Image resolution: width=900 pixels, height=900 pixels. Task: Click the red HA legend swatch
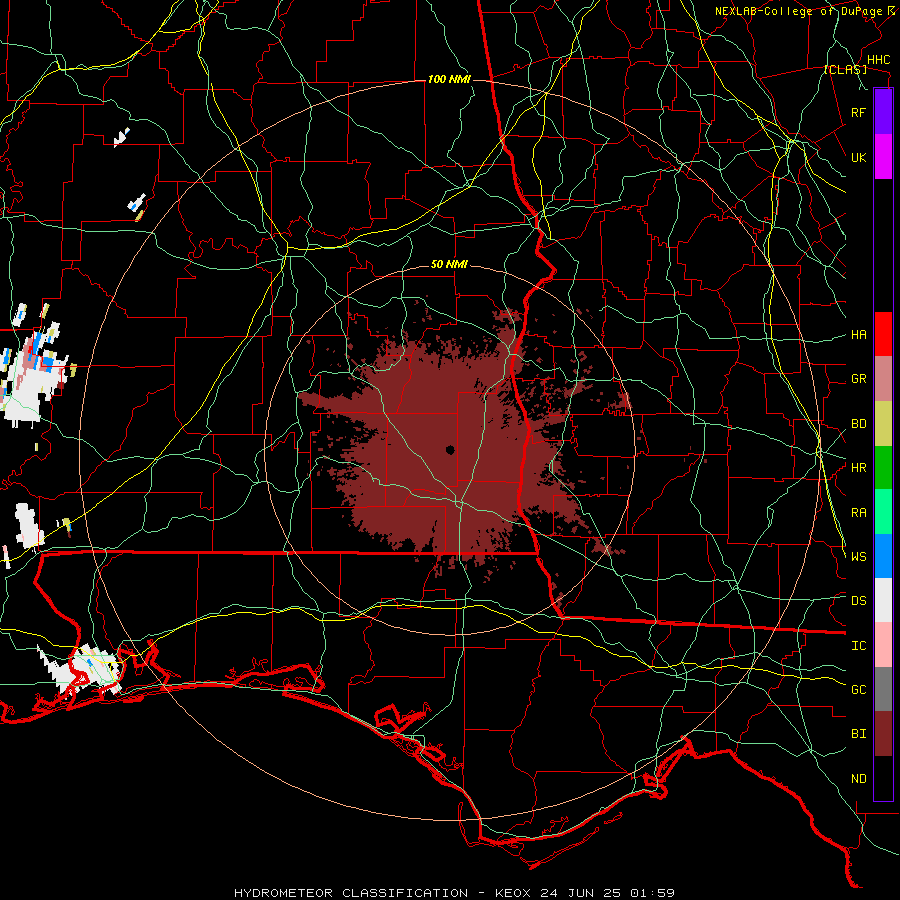tap(883, 334)
